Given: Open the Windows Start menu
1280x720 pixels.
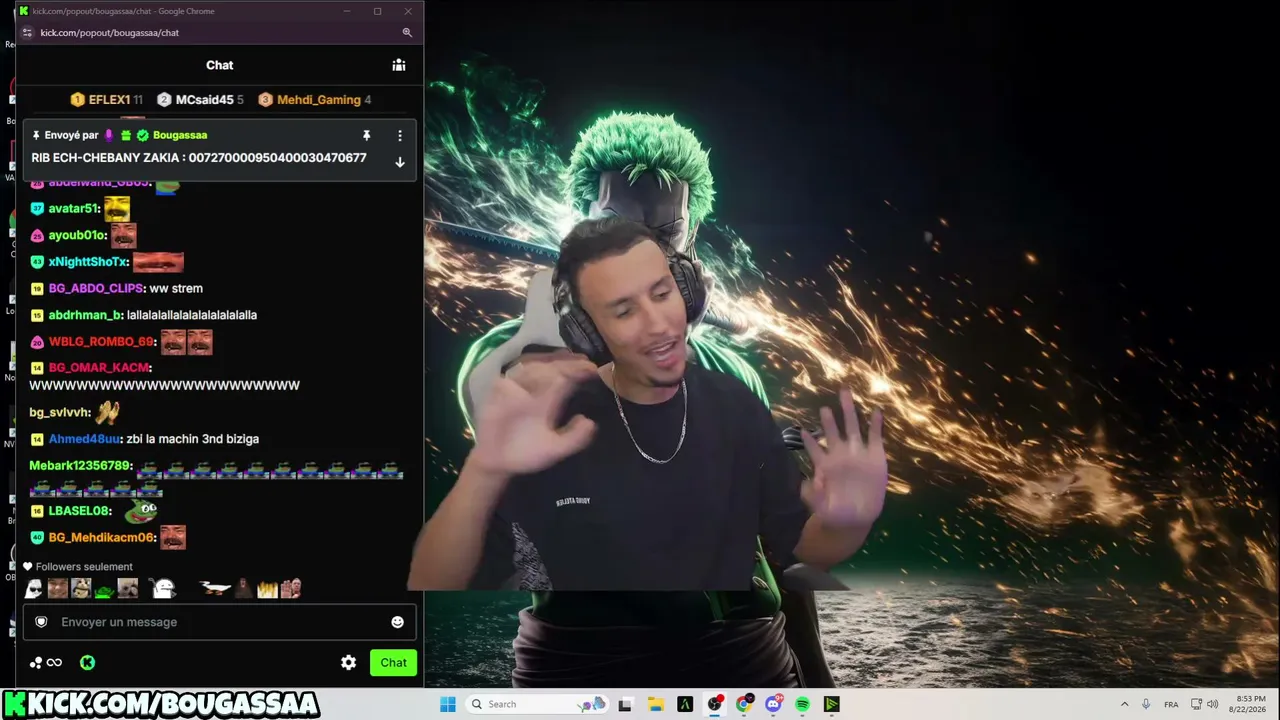Looking at the screenshot, I should pos(447,704).
